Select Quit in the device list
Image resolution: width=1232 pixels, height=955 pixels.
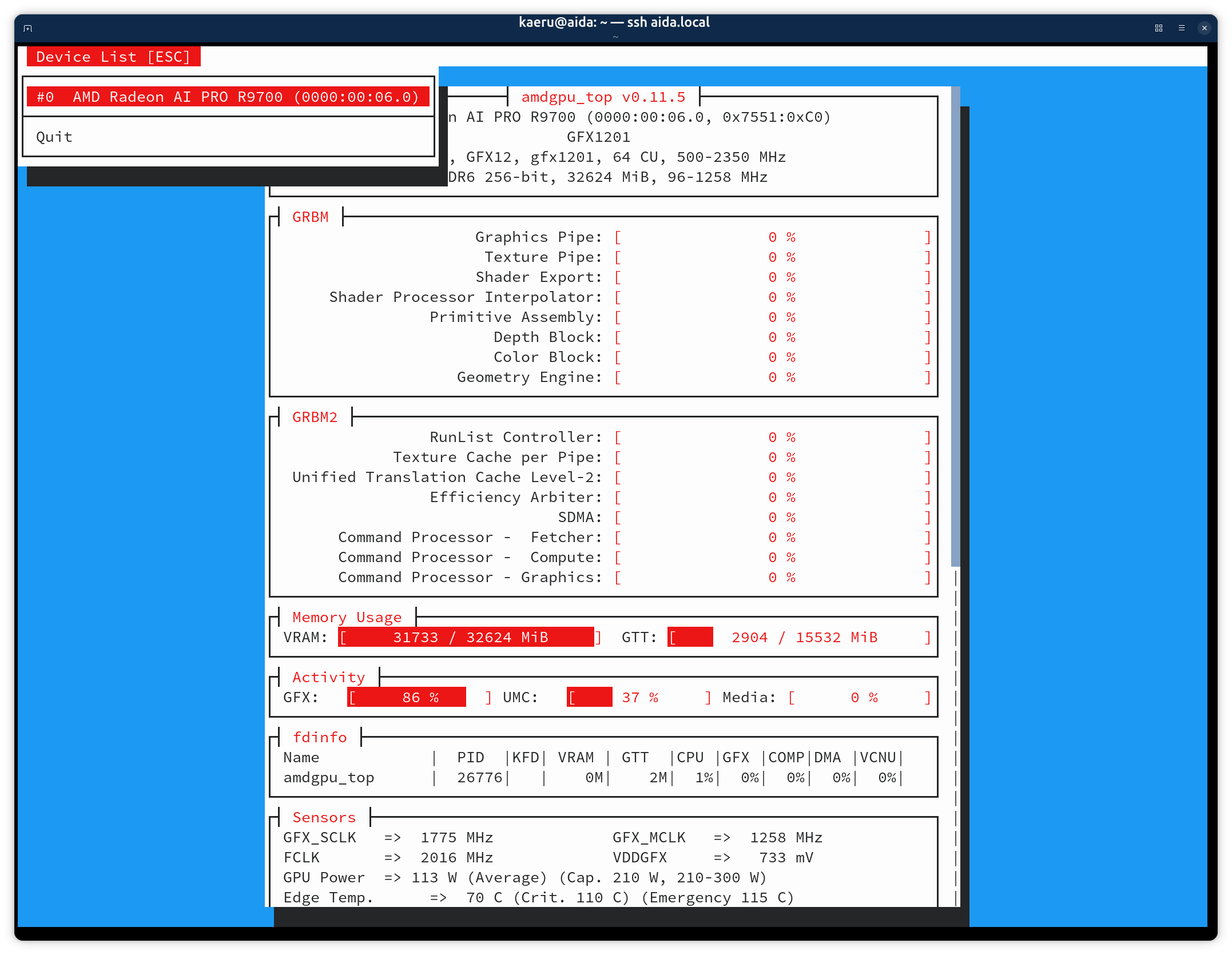coord(54,137)
